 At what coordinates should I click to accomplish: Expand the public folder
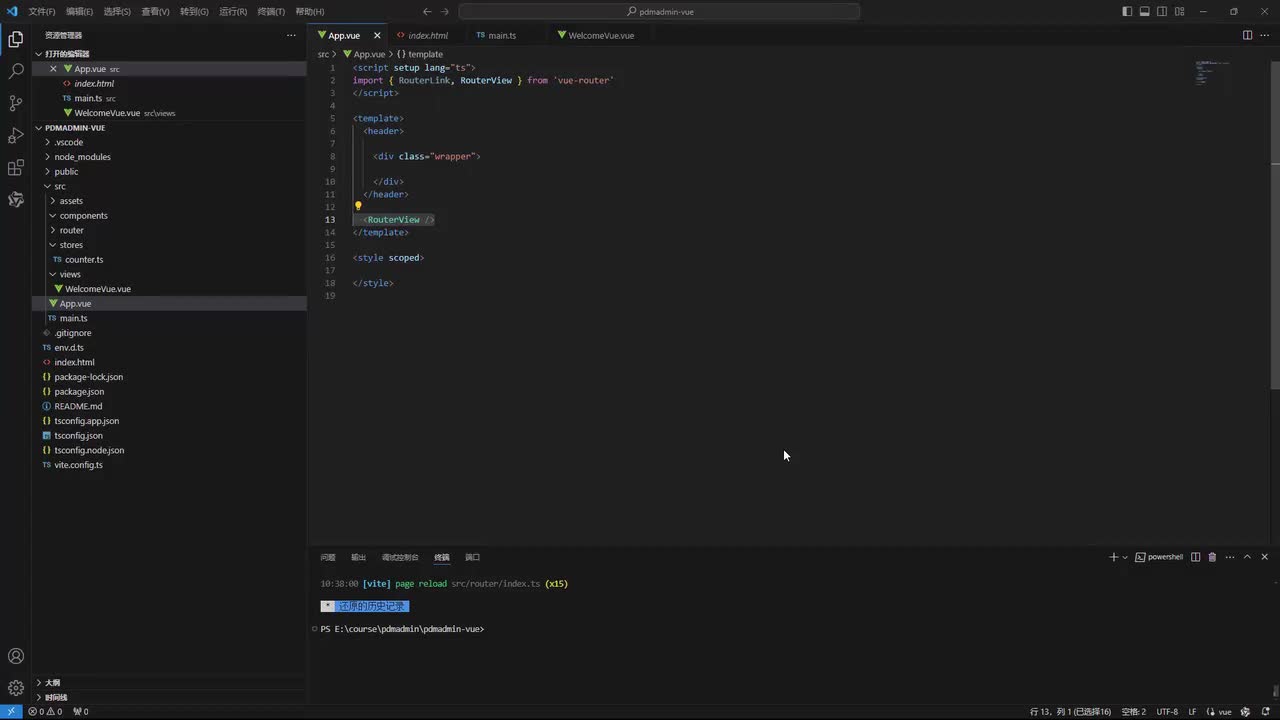(66, 172)
